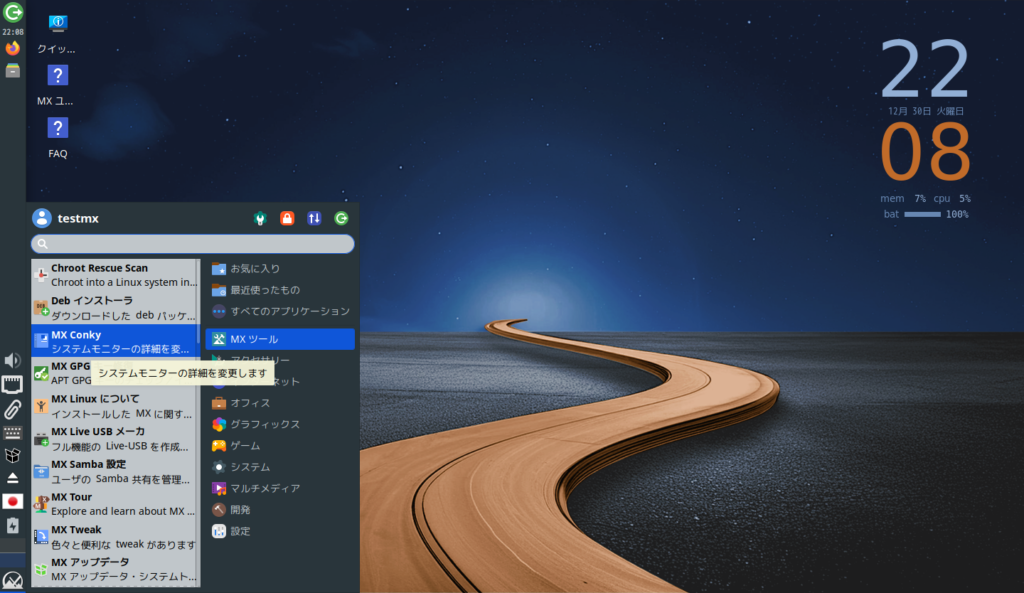Click the green logout icon in menu header
This screenshot has width=1024, height=593.
tap(341, 218)
